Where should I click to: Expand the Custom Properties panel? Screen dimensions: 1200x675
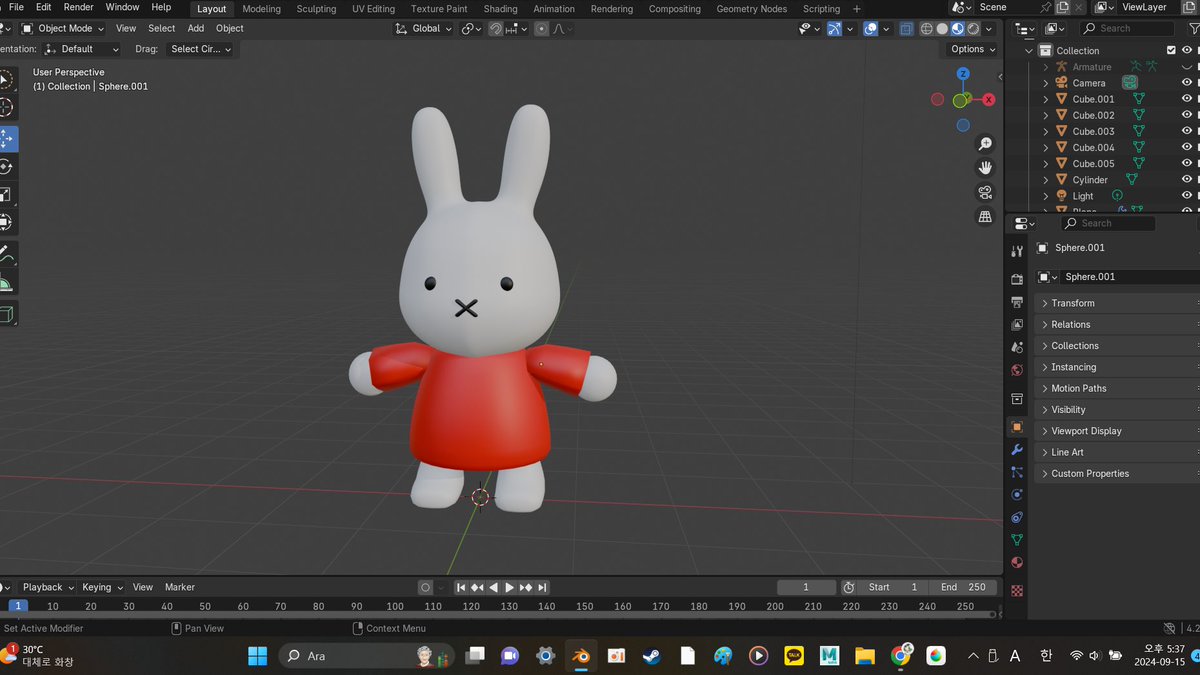(x=1117, y=474)
